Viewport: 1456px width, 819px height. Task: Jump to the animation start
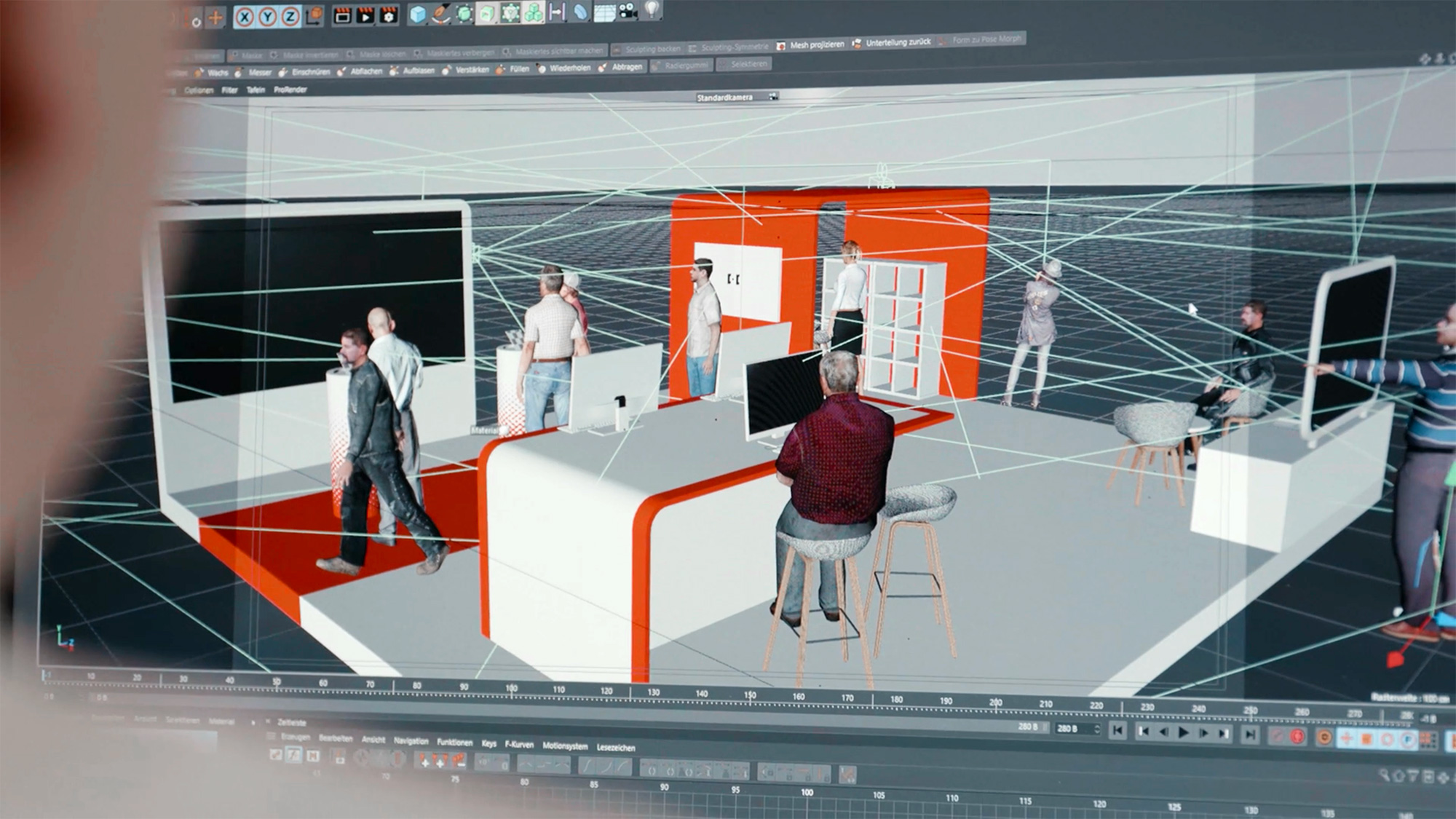1118,730
